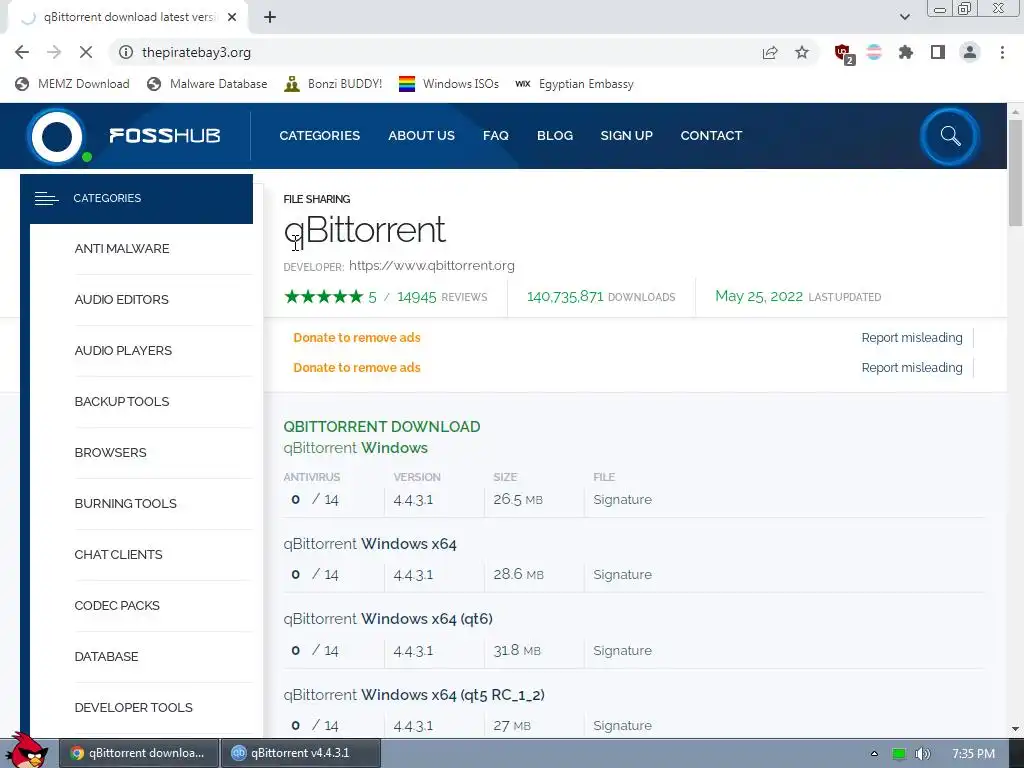Click the address bar URL
Image resolution: width=1024 pixels, height=768 pixels.
pyautogui.click(x=197, y=52)
